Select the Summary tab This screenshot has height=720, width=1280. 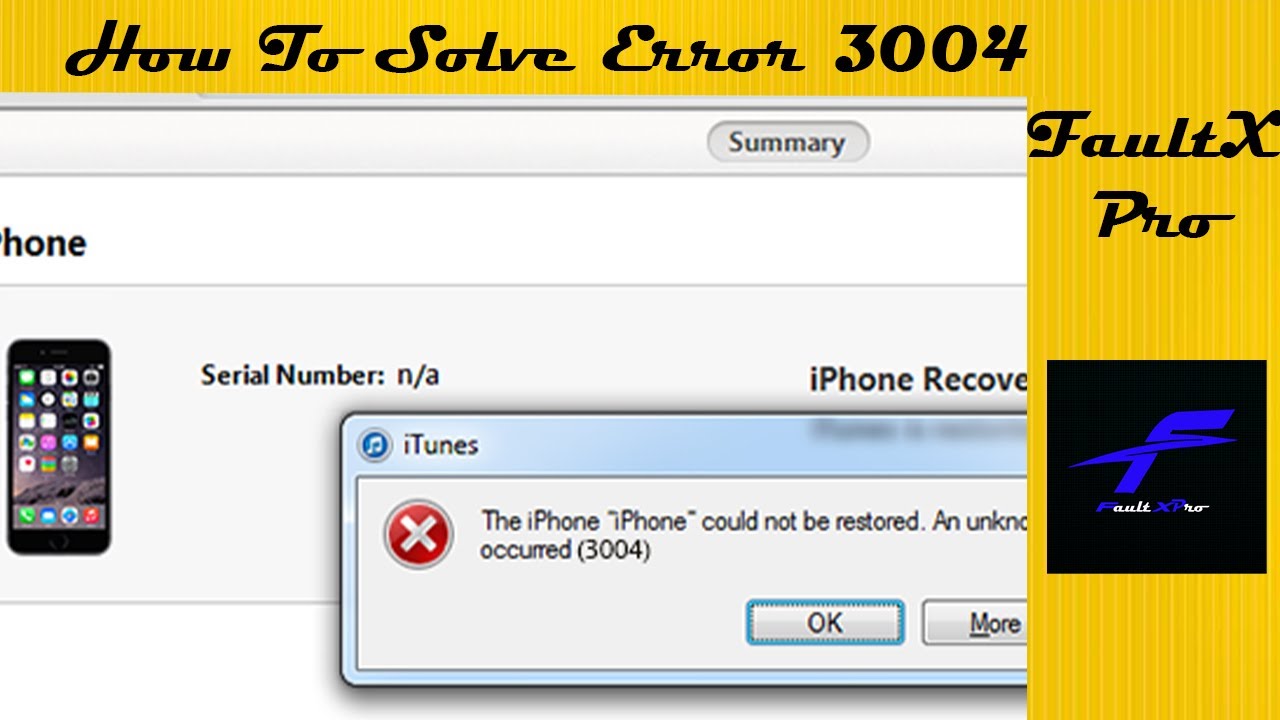787,143
